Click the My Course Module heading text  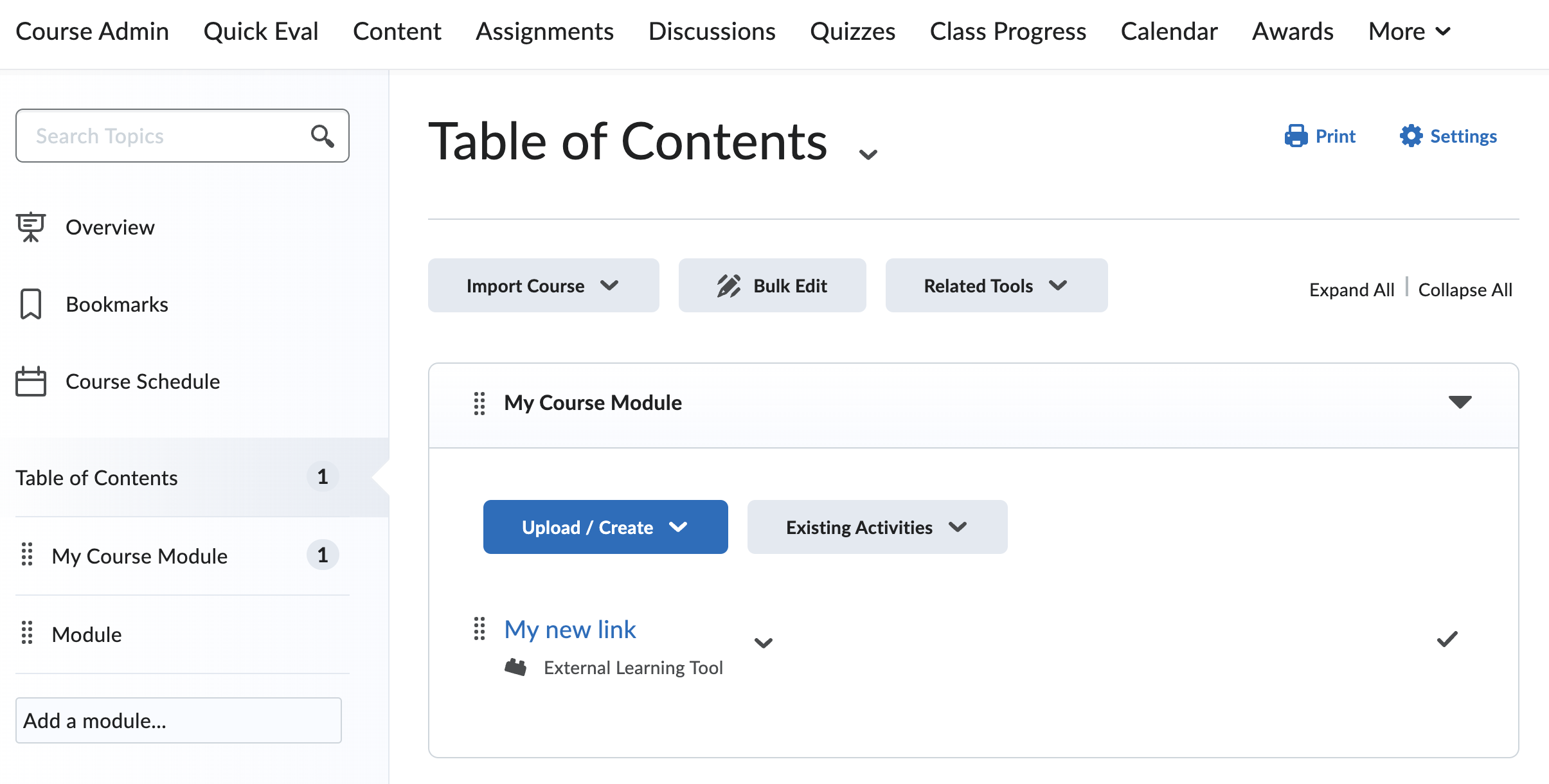593,403
